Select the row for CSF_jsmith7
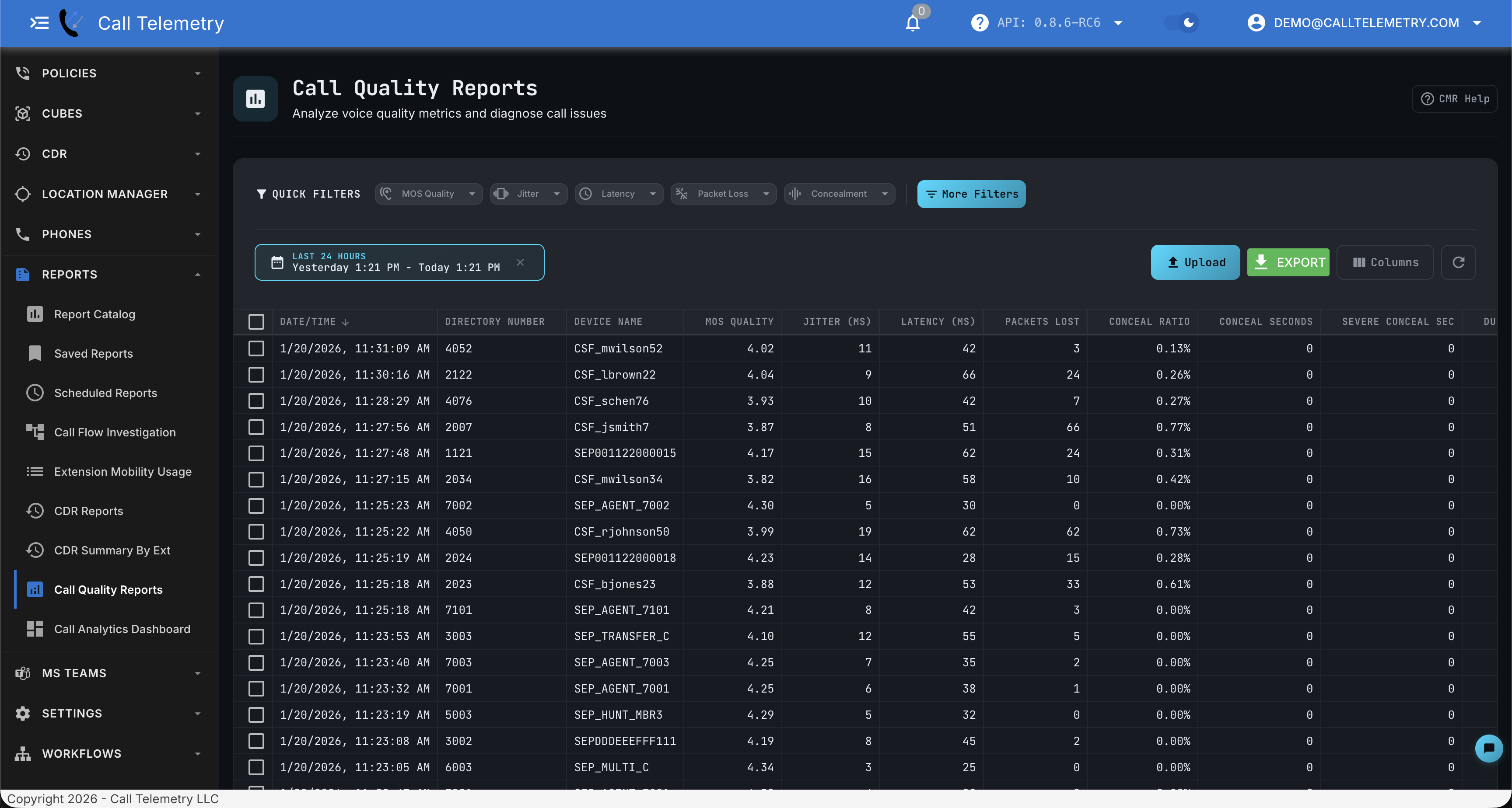1512x808 pixels. pos(256,427)
